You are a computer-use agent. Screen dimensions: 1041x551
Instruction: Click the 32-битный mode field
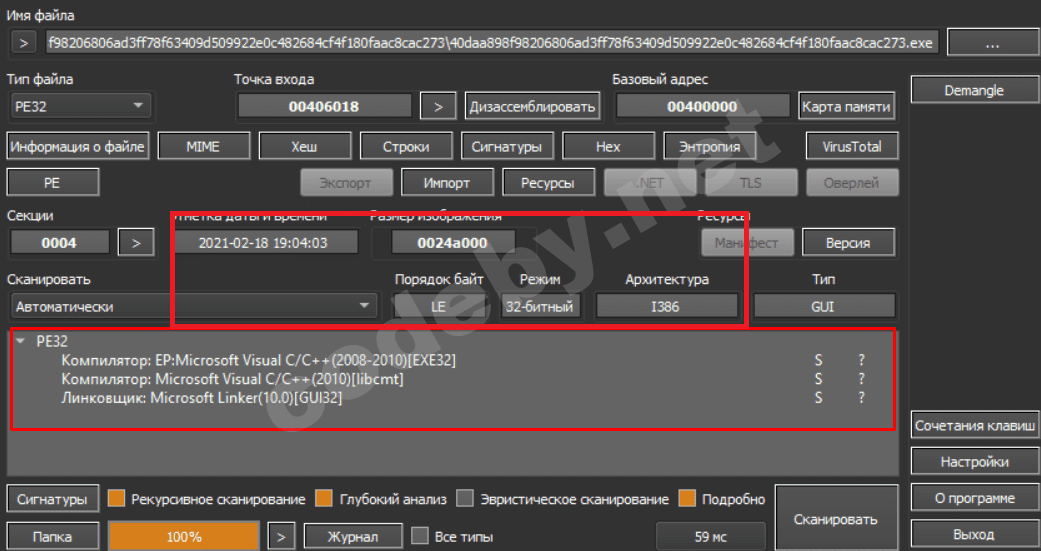coord(540,306)
